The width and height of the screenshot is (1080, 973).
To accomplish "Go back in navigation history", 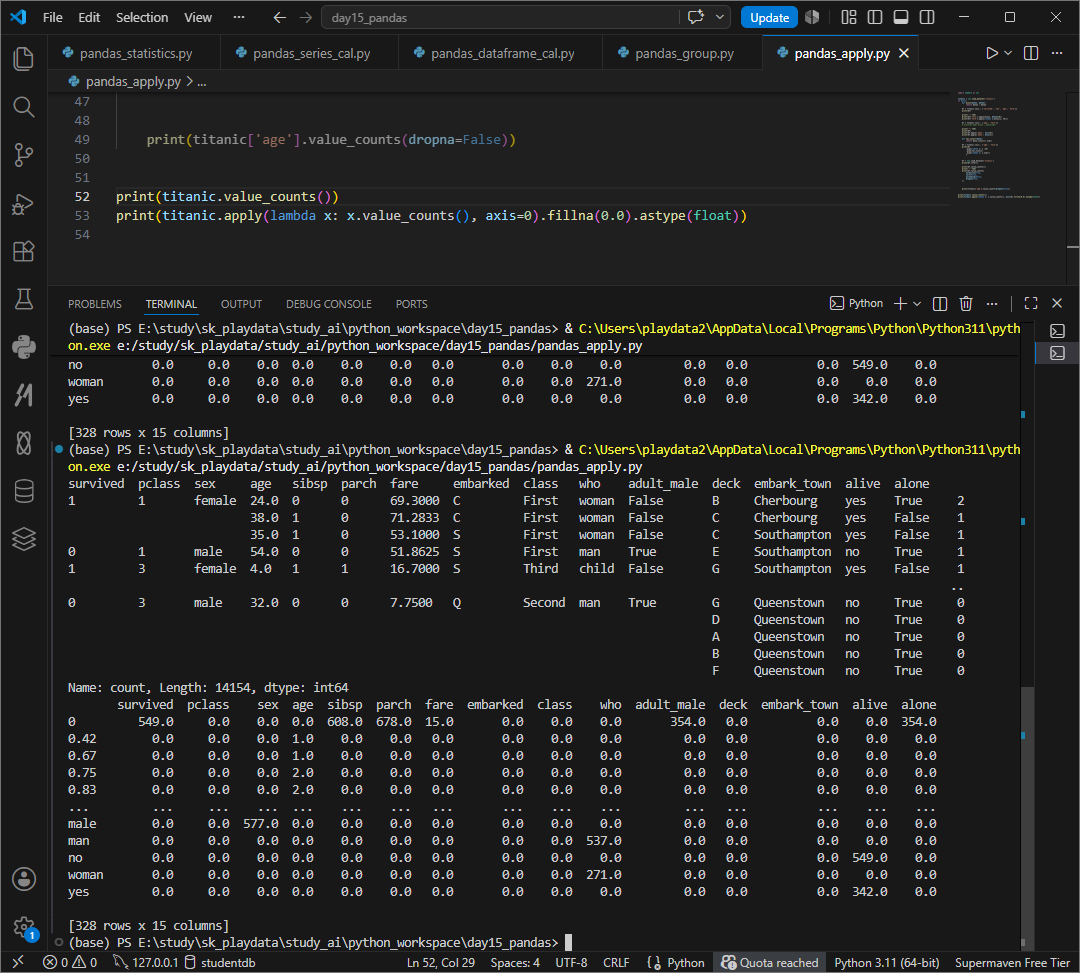I will 279,17.
